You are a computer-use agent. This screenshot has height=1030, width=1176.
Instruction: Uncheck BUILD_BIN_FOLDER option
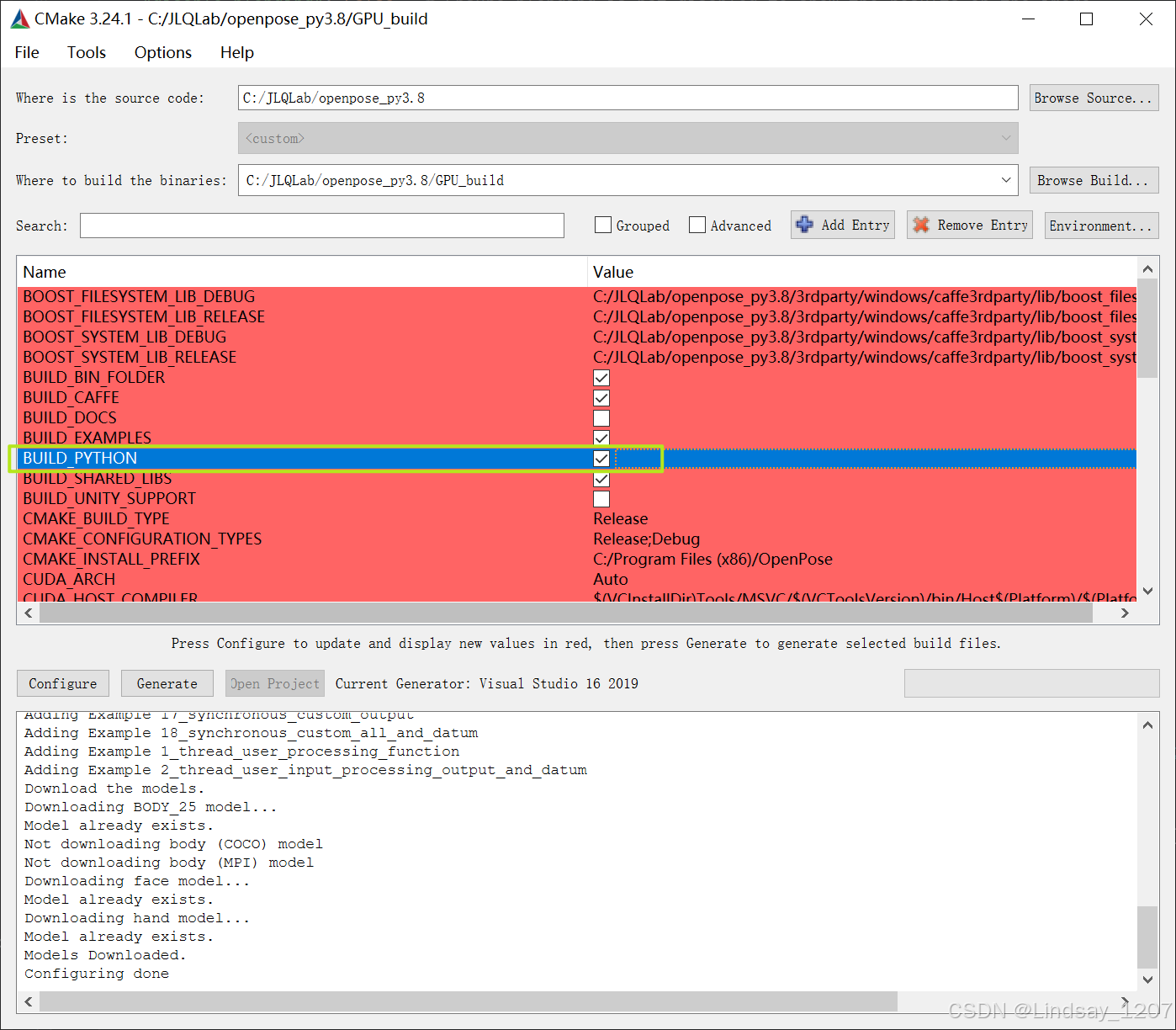tap(601, 378)
